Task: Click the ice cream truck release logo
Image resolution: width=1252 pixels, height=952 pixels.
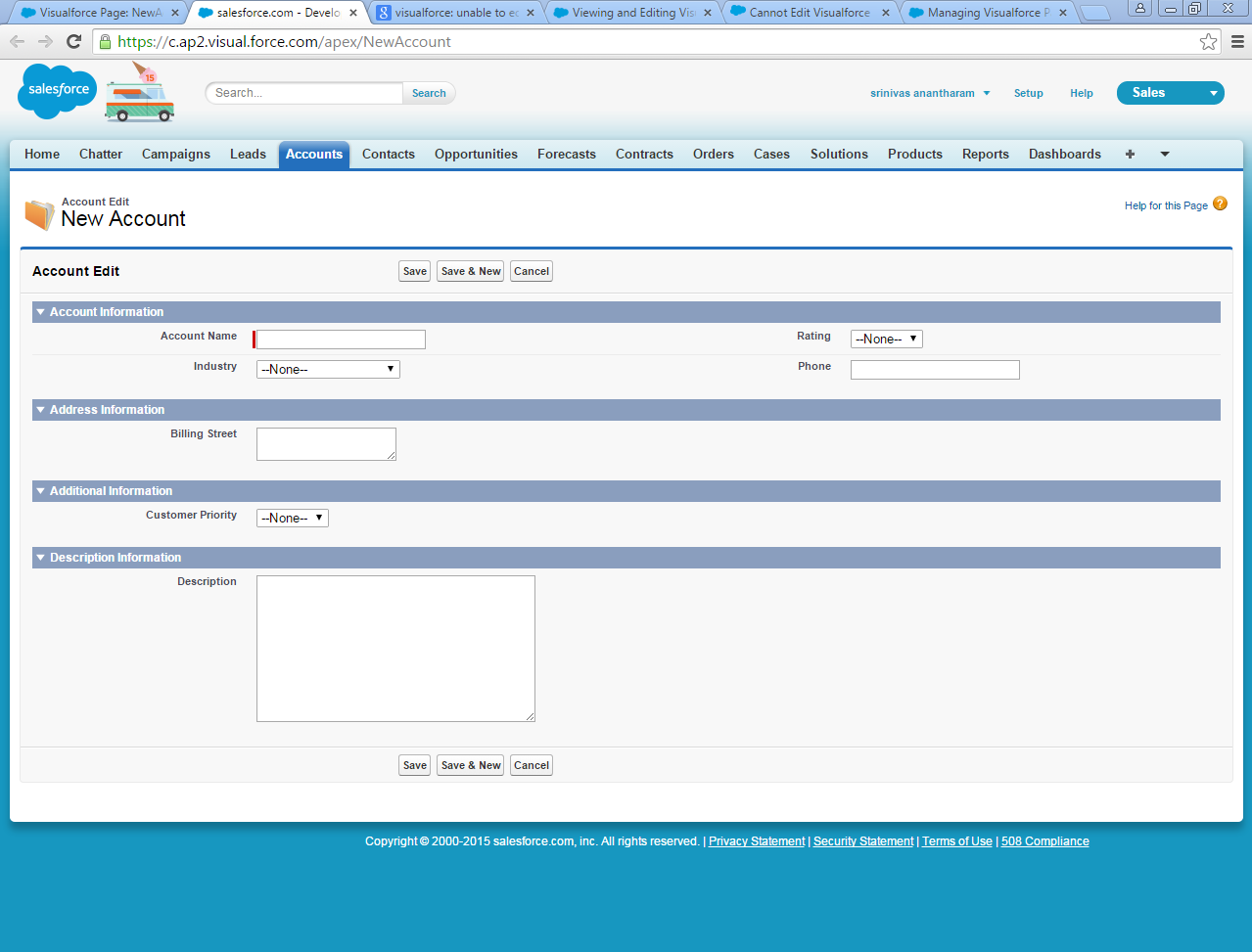Action: [140, 93]
